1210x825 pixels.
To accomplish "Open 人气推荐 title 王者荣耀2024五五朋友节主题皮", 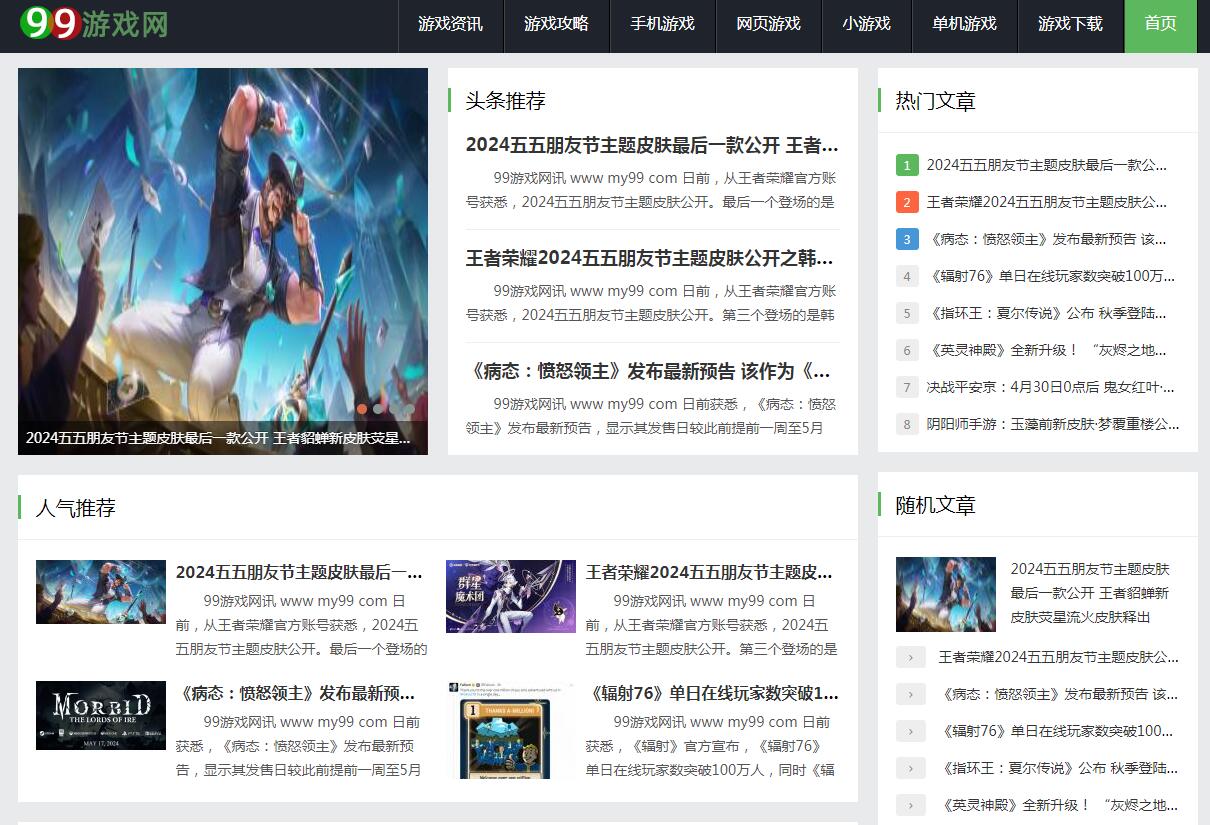I will click(709, 573).
